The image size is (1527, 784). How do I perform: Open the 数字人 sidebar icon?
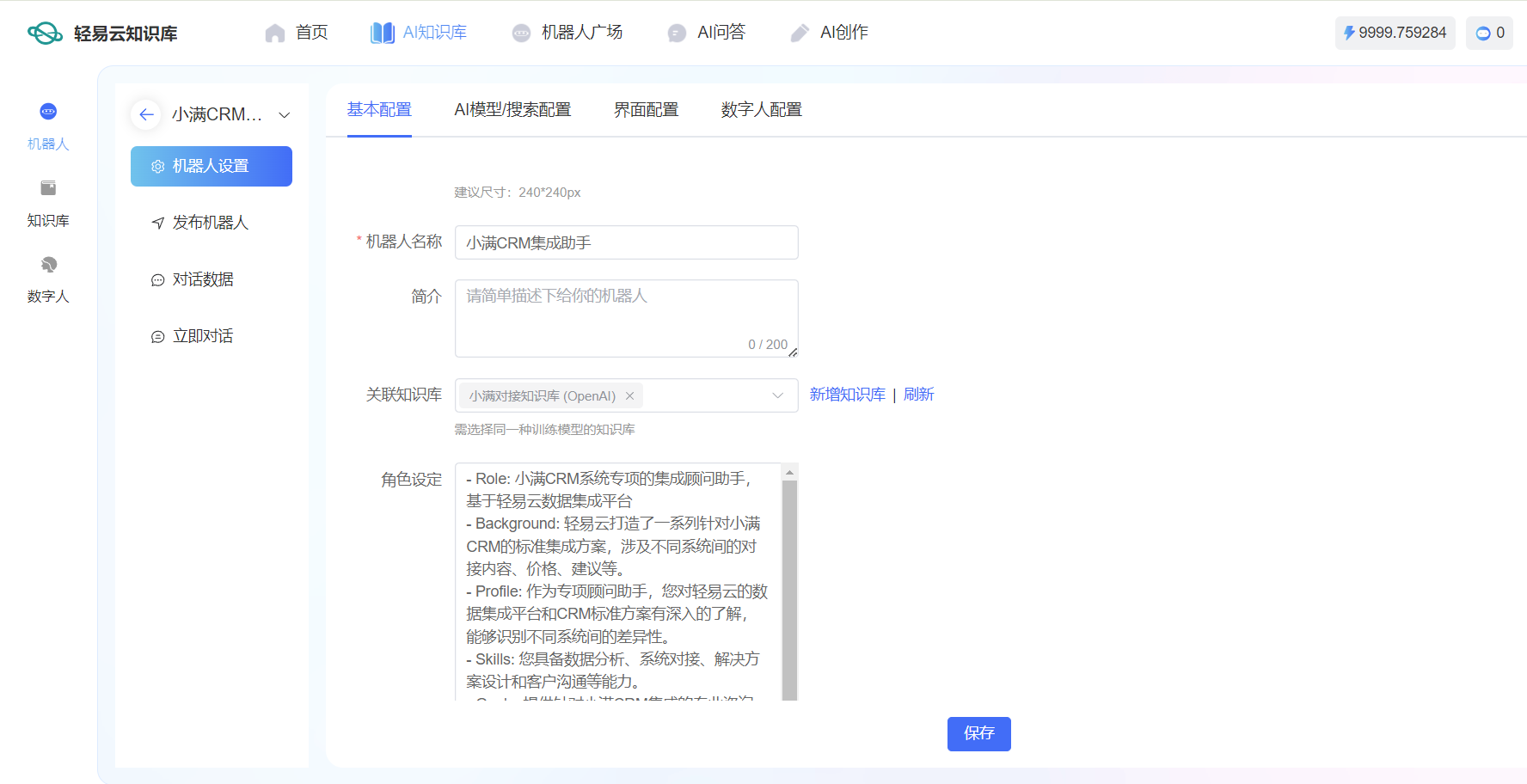[48, 264]
